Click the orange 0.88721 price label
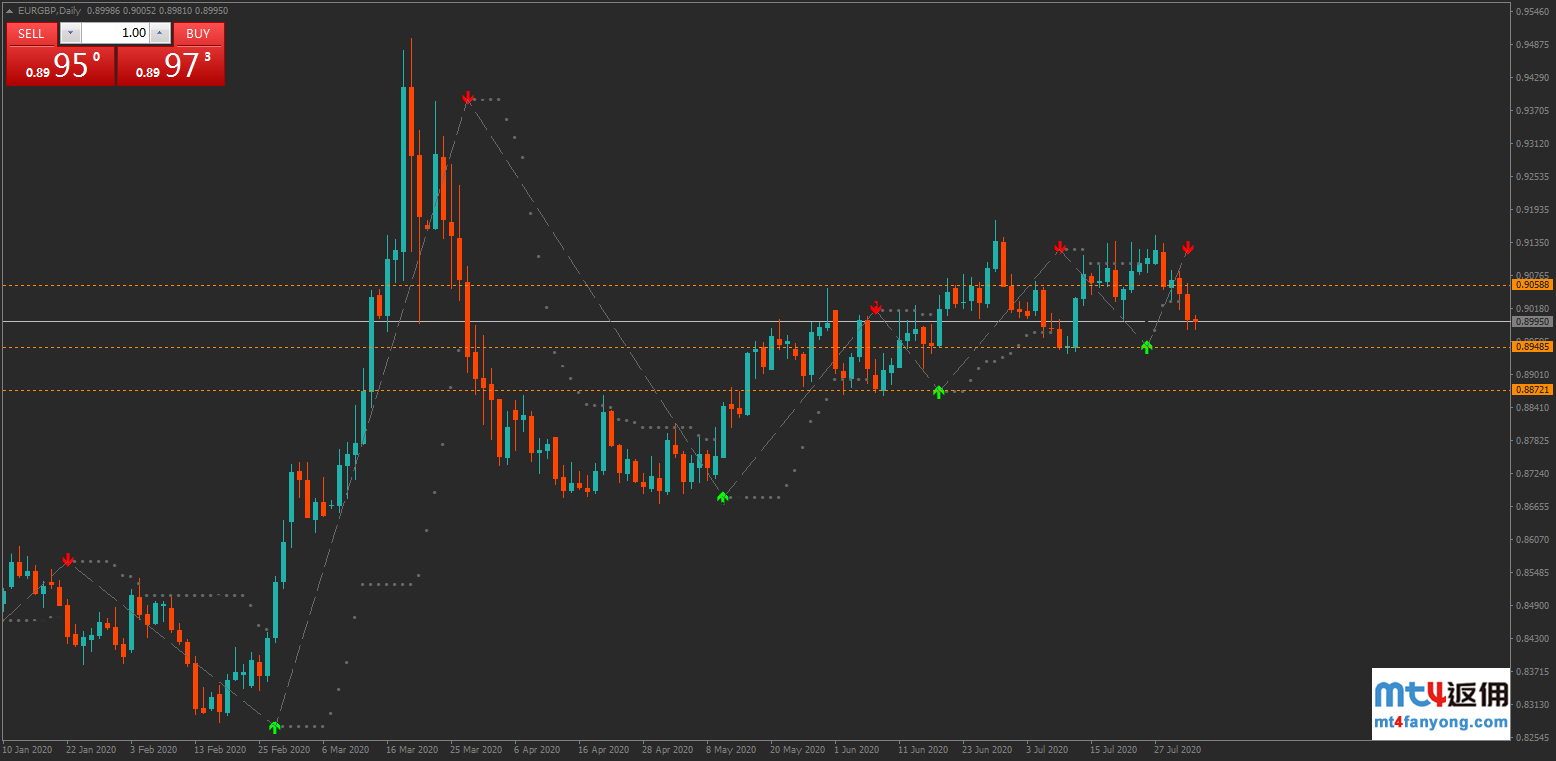The height and width of the screenshot is (761, 1556). tap(1532, 389)
